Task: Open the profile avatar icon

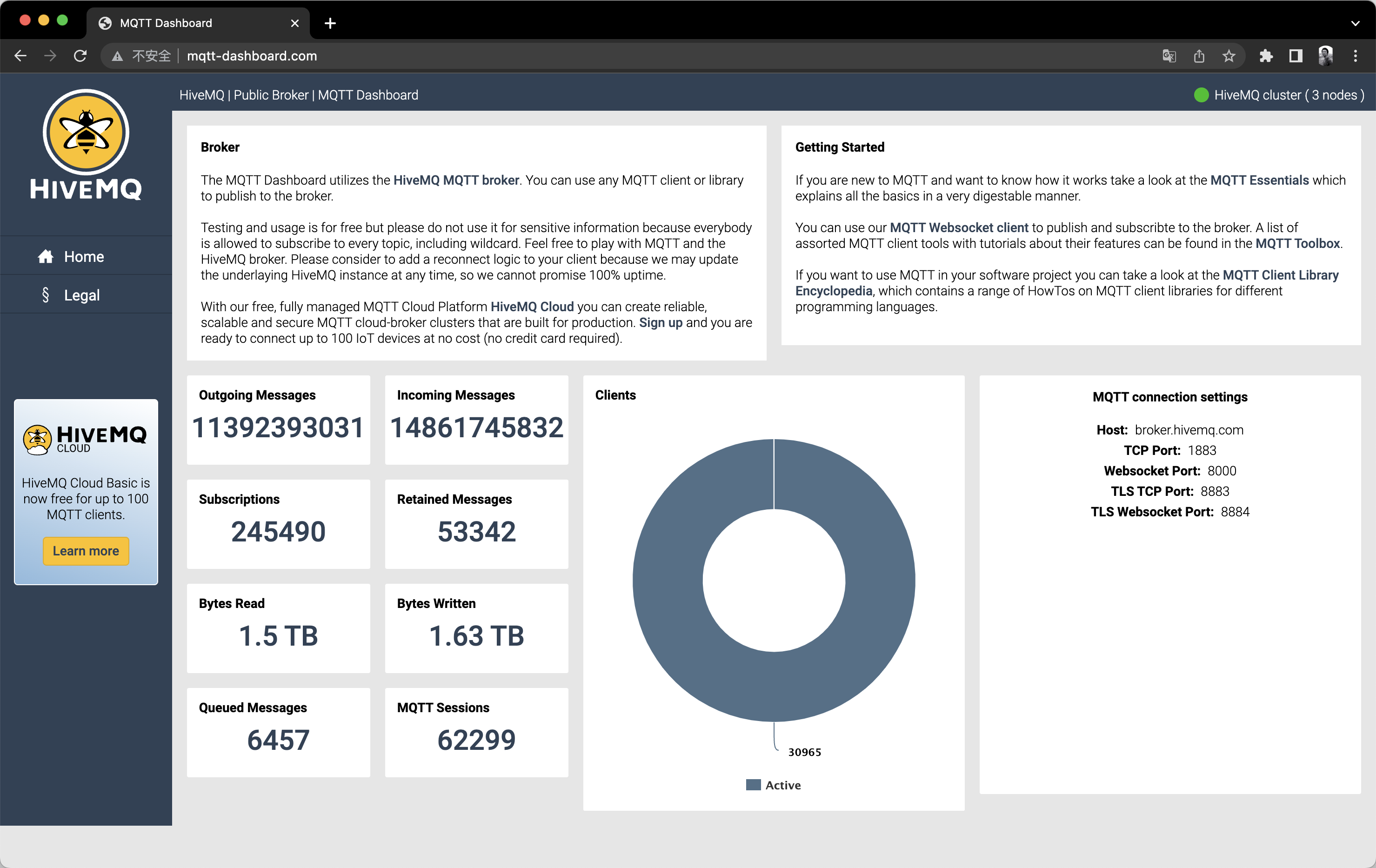Action: (1326, 56)
